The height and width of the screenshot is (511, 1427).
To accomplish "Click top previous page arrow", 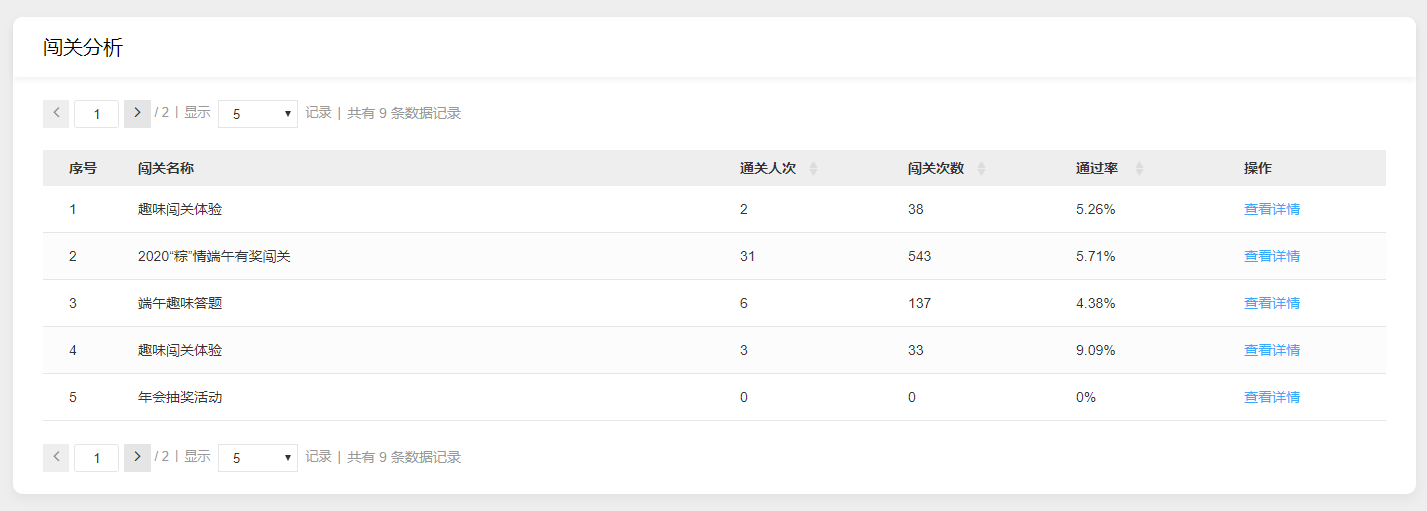I will click(x=56, y=114).
